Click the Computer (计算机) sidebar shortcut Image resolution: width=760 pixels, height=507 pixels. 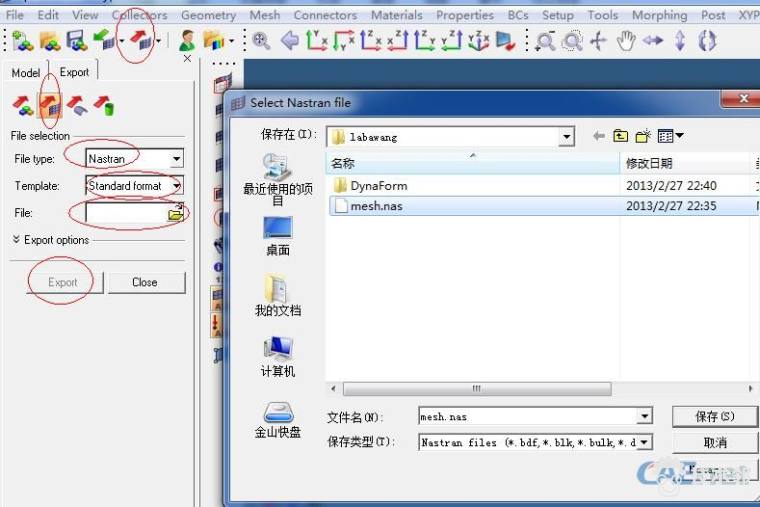point(277,357)
